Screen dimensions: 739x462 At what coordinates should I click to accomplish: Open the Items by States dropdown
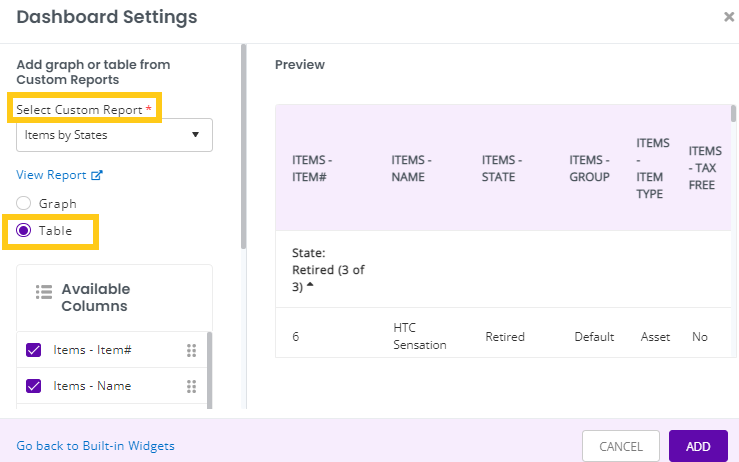115,135
